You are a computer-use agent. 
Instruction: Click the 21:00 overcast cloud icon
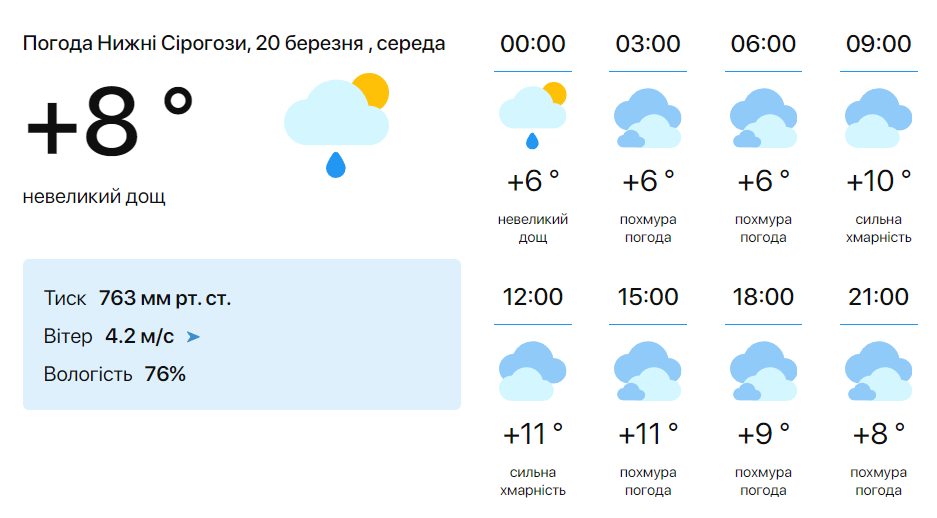tap(878, 370)
